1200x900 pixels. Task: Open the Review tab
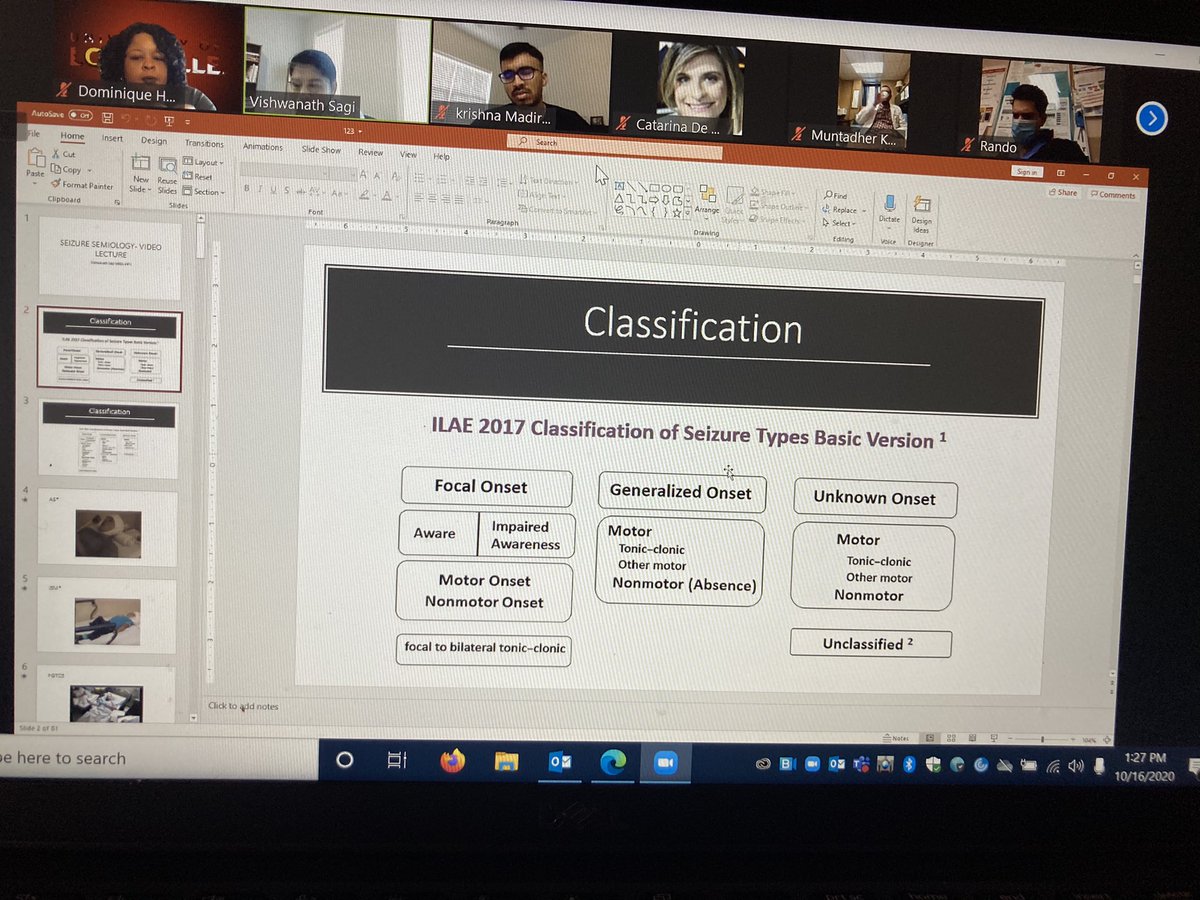[x=371, y=152]
